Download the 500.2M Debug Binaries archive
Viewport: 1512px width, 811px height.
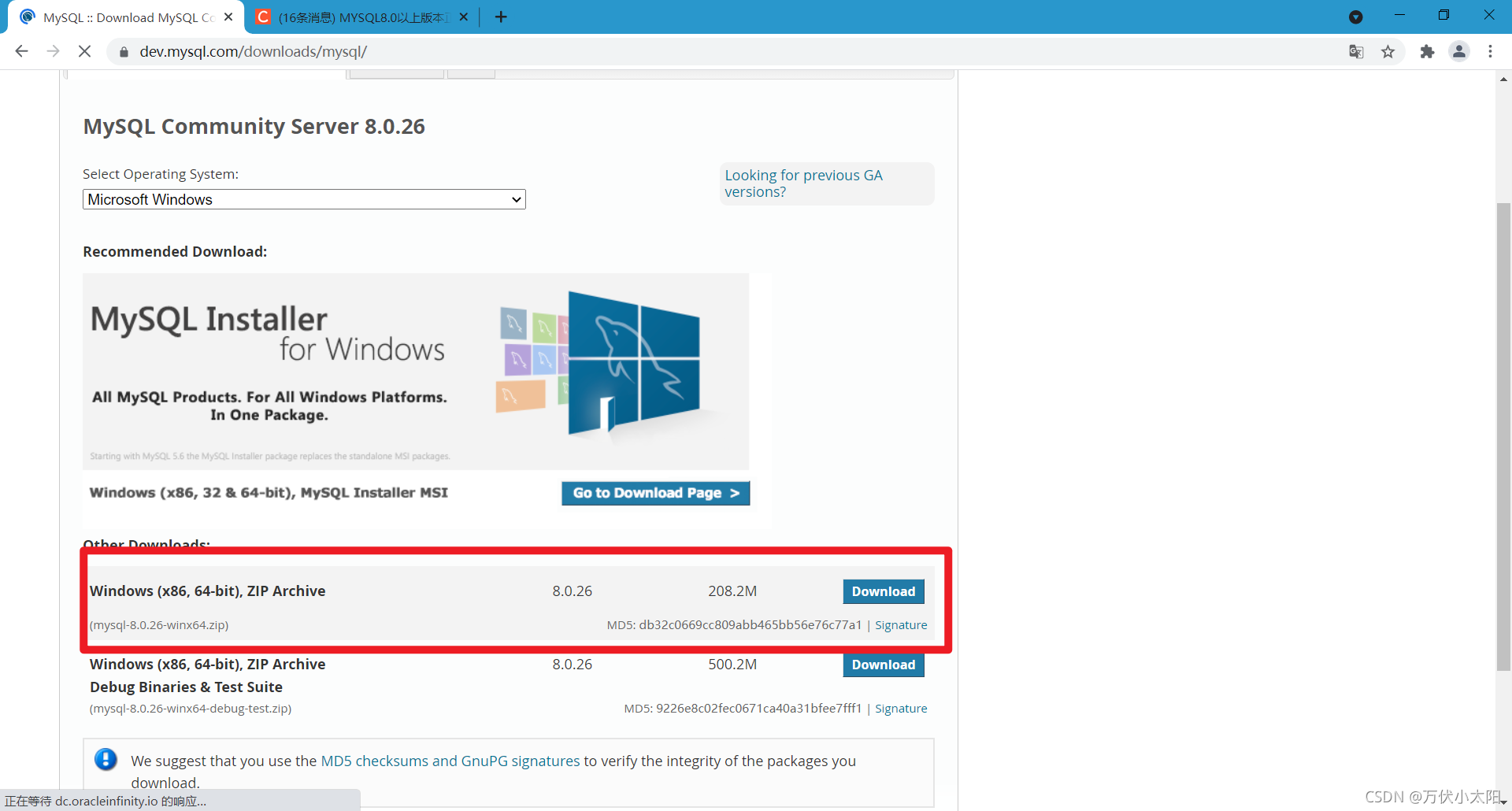coord(884,665)
